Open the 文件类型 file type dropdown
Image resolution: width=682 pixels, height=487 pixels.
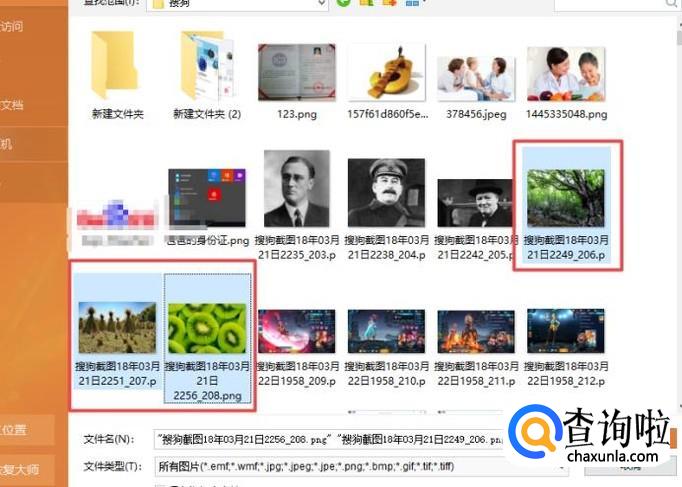click(330, 464)
